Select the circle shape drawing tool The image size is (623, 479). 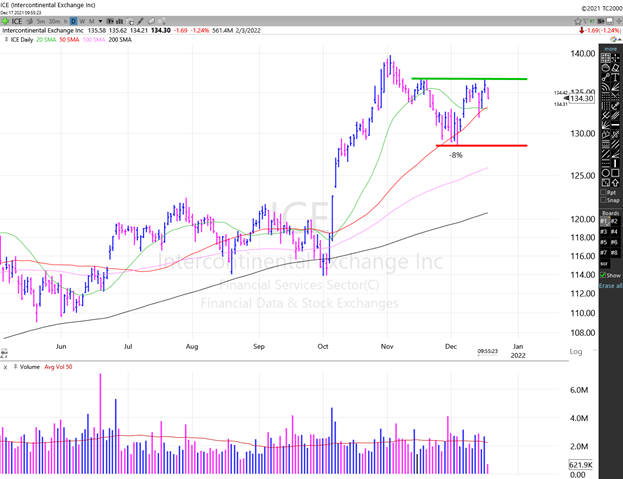coord(606,172)
